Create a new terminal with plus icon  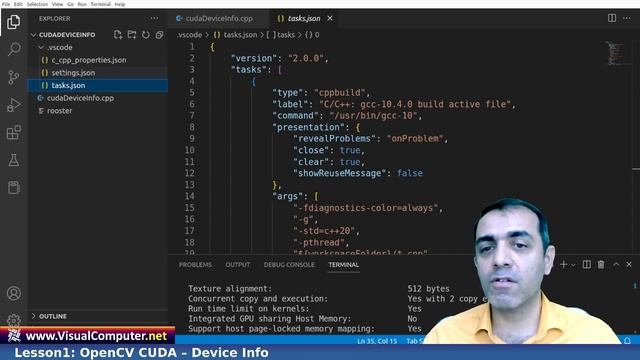tap(563, 264)
